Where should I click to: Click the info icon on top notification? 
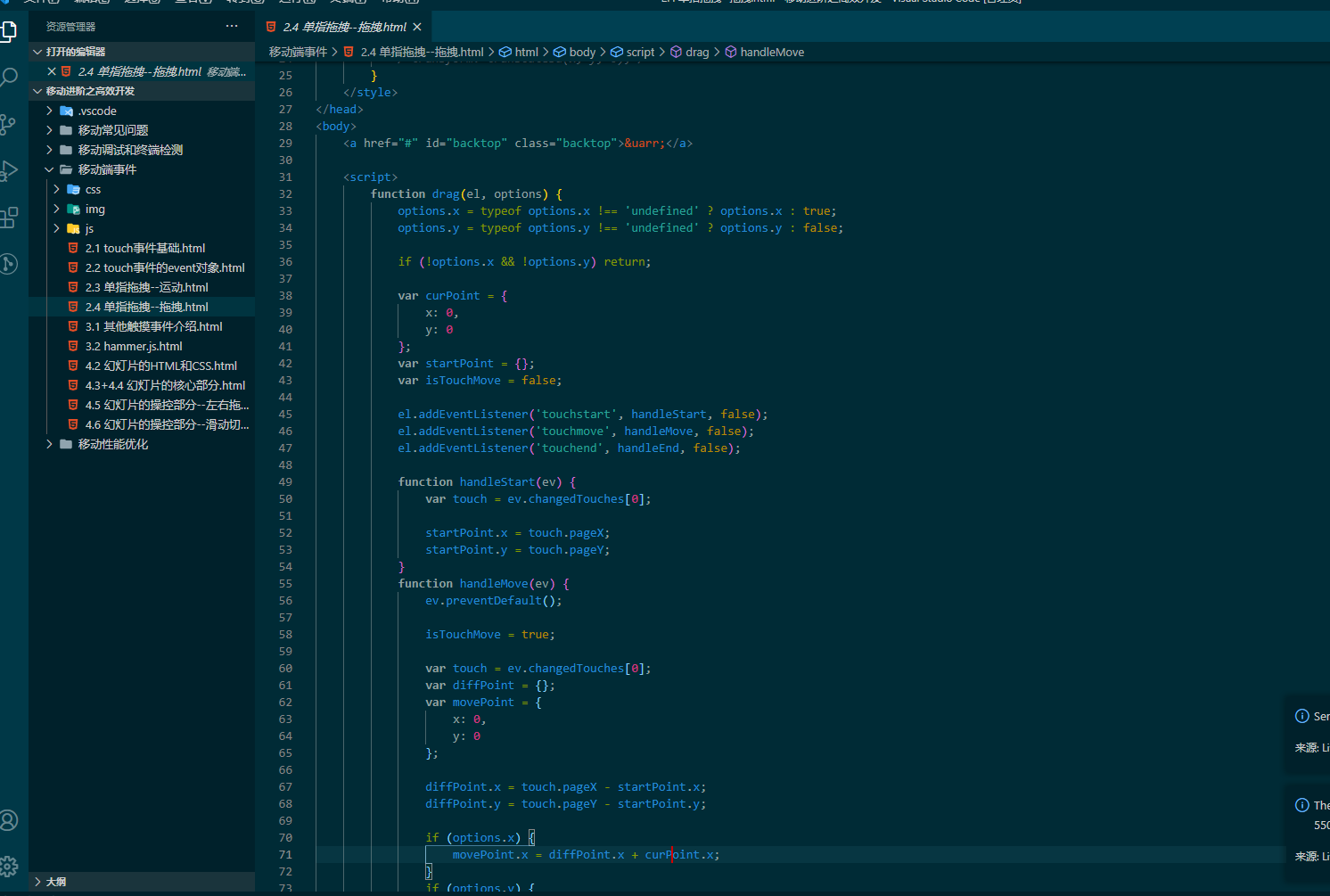1301,716
